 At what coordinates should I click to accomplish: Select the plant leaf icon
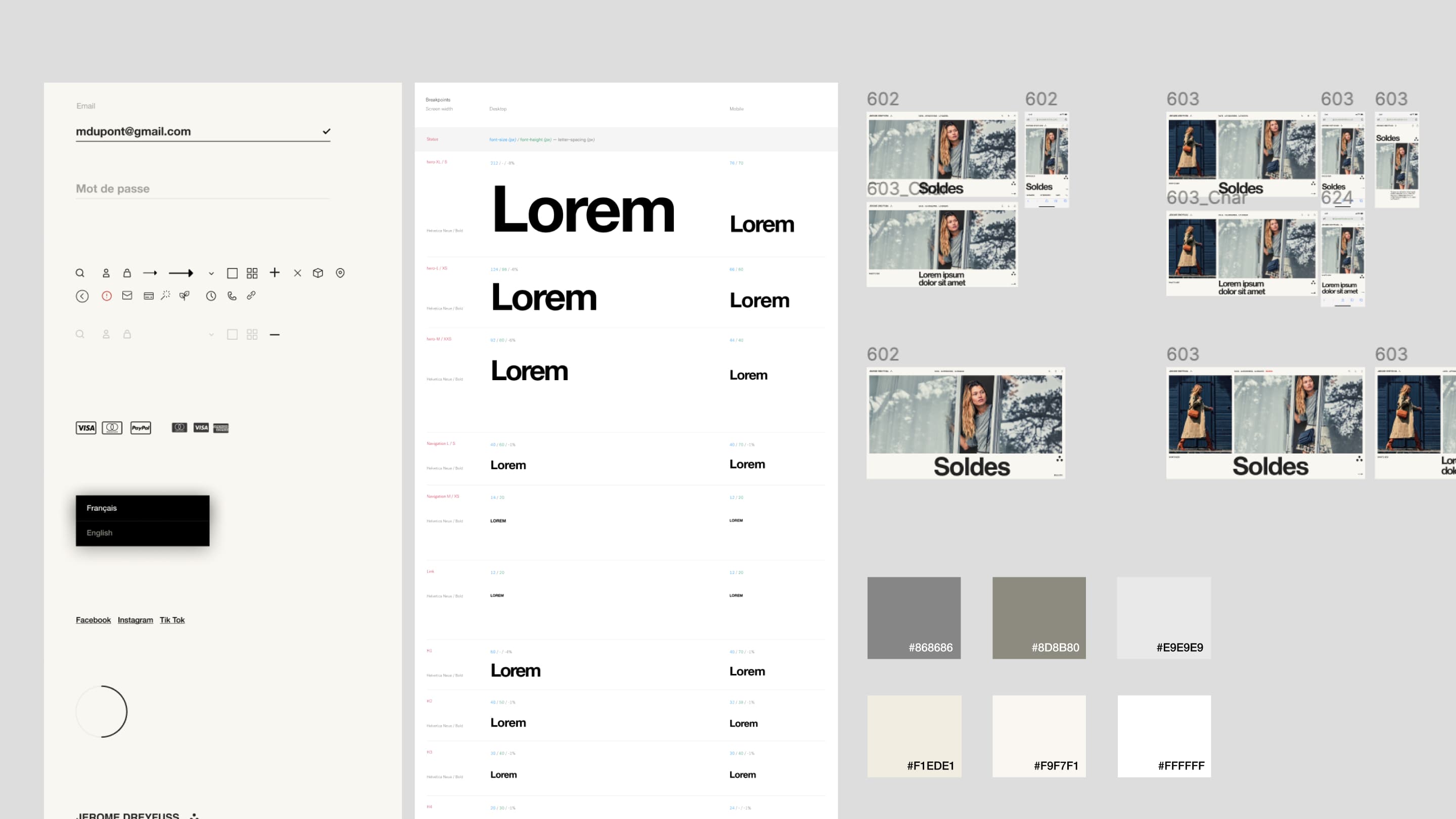pos(185,295)
